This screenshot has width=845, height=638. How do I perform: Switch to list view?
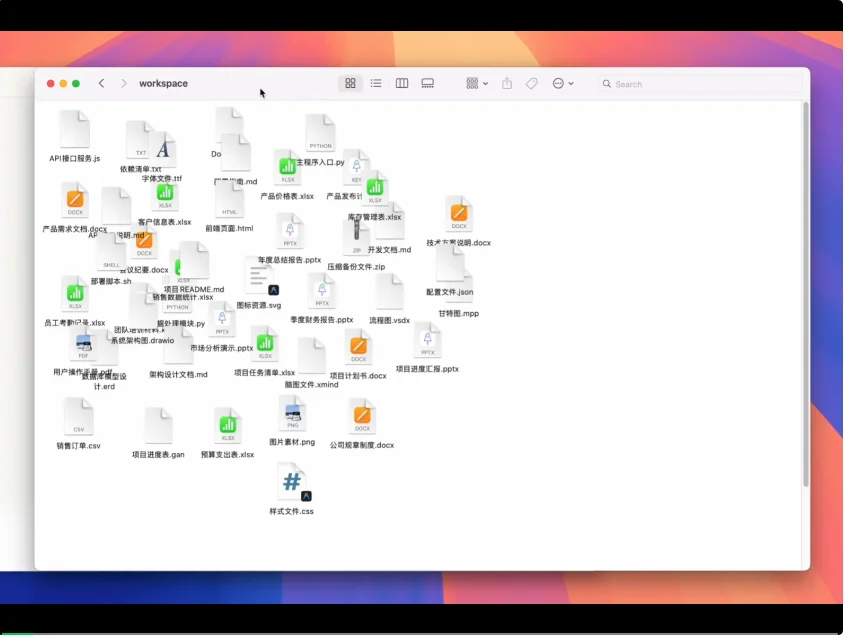pos(376,84)
